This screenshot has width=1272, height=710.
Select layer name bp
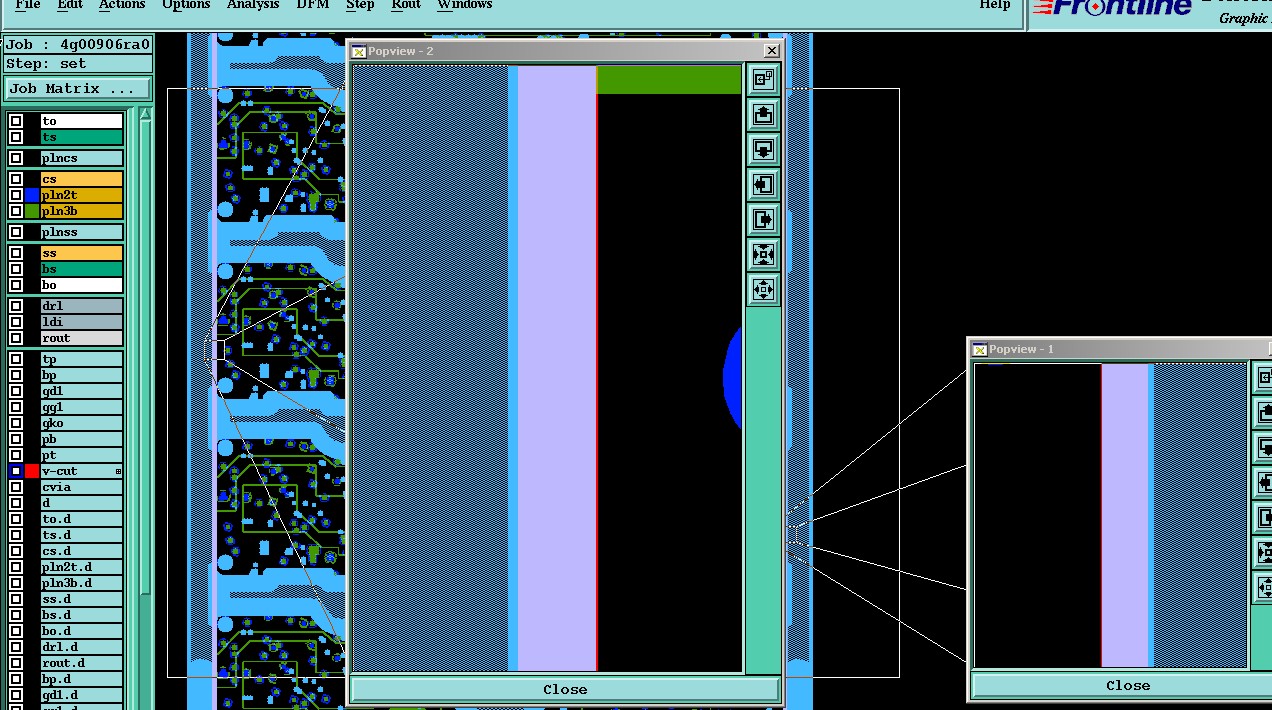(x=81, y=375)
